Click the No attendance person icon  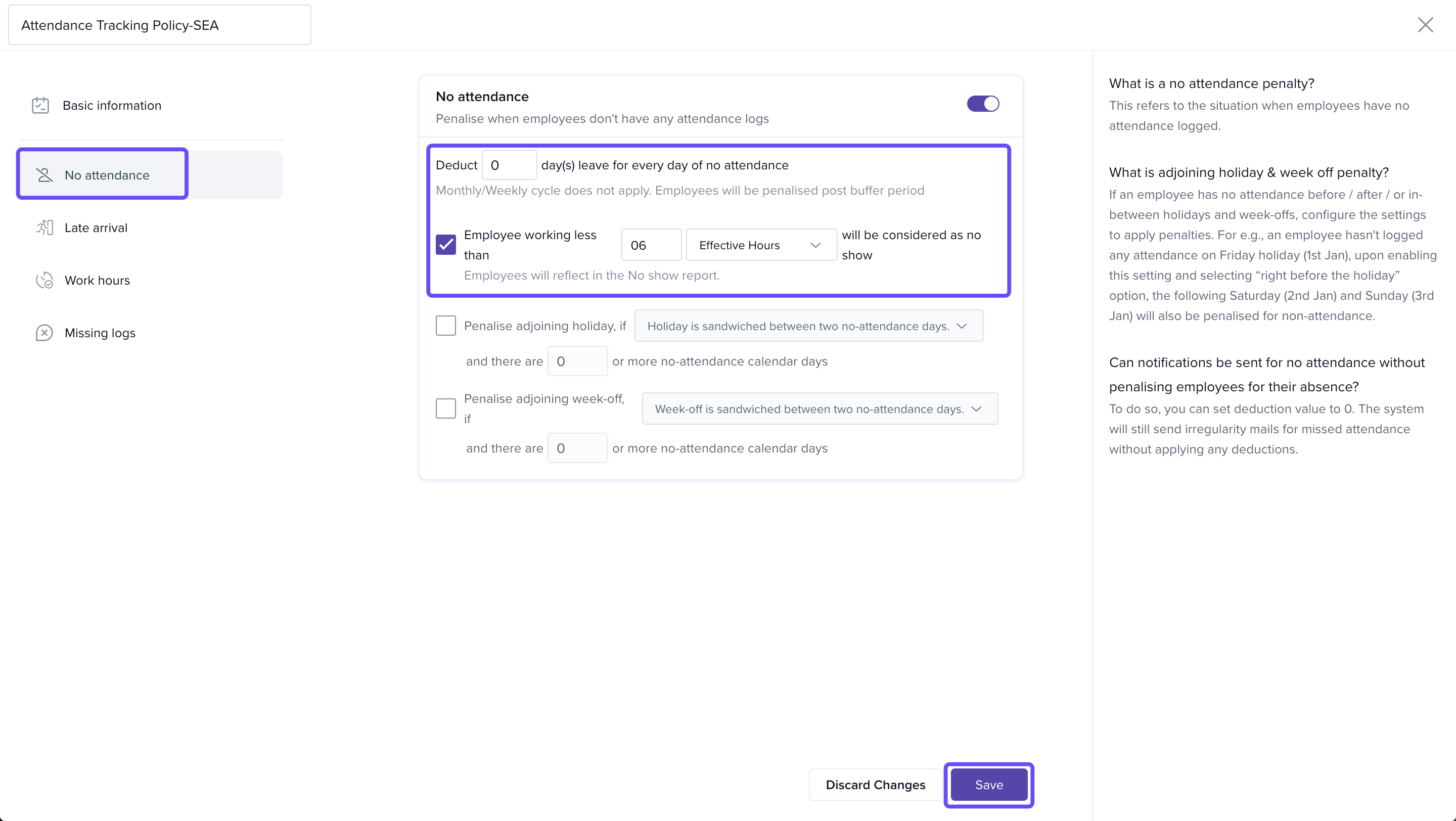tap(44, 175)
